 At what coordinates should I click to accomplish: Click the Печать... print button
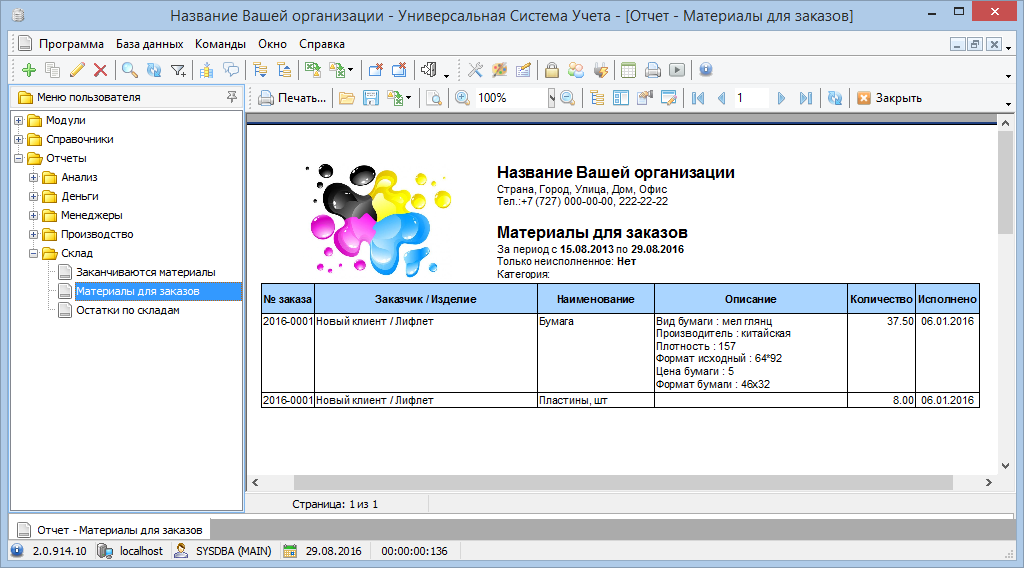pos(293,98)
